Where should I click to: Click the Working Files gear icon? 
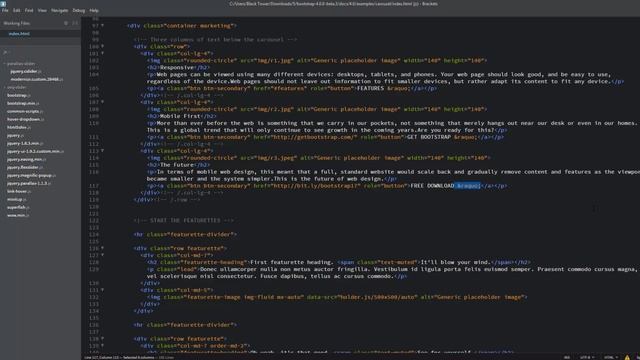[x=66, y=23]
